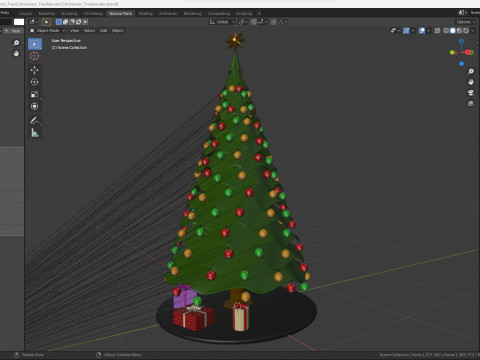Toggle proportional editing
Image resolution: width=480 pixels, height=360 pixels.
click(273, 22)
